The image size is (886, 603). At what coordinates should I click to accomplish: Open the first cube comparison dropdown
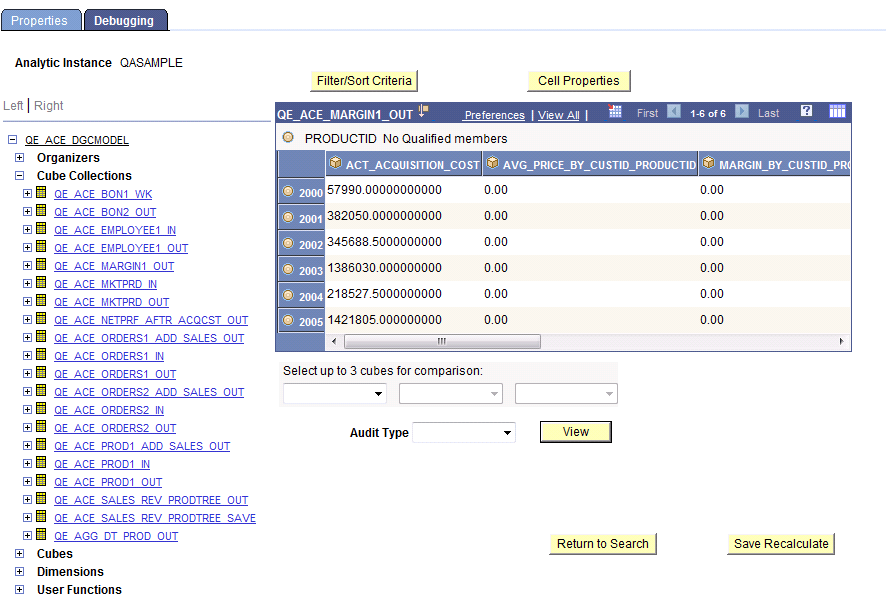pos(334,394)
